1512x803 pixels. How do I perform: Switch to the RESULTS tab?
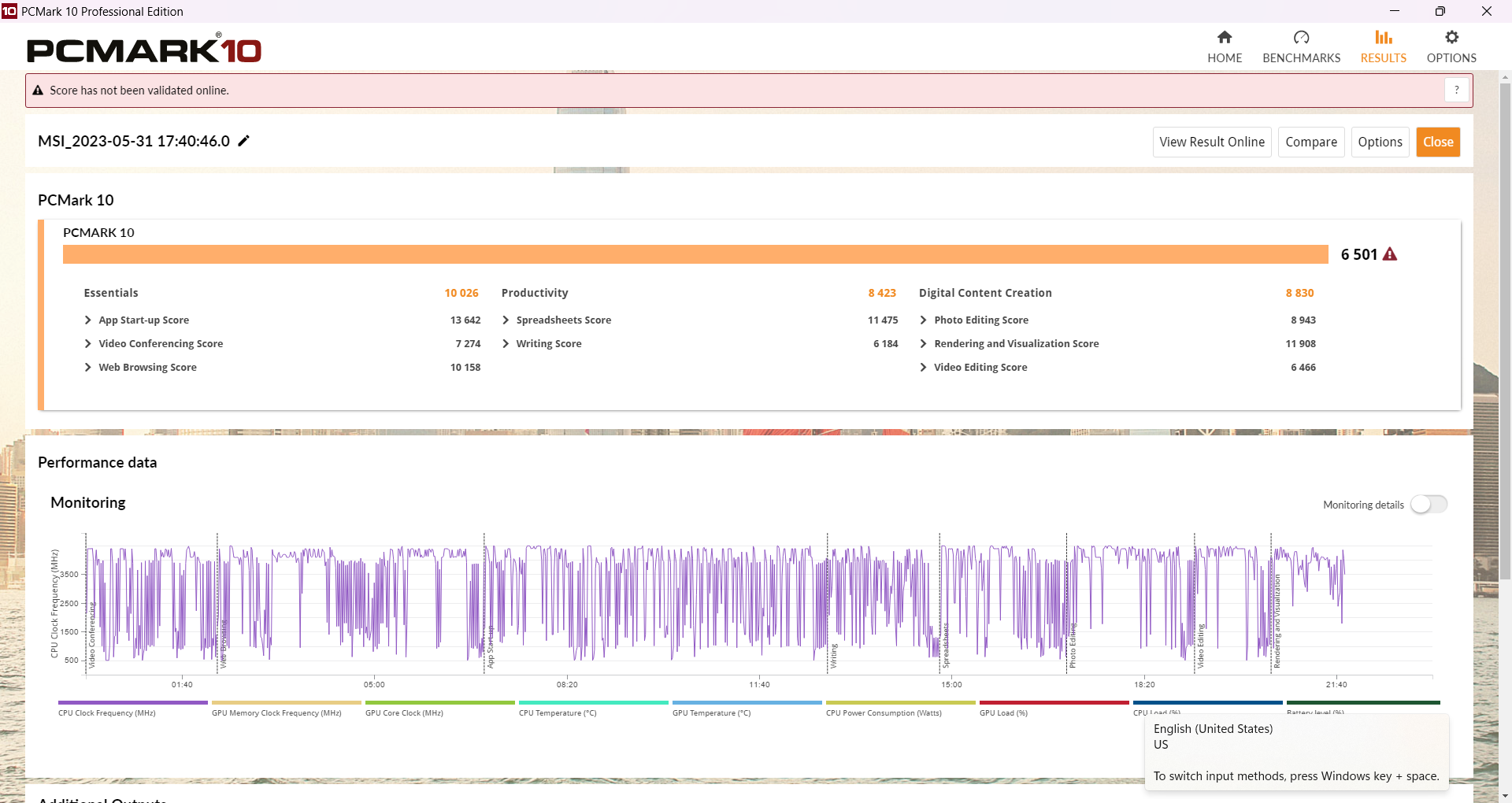tap(1384, 47)
